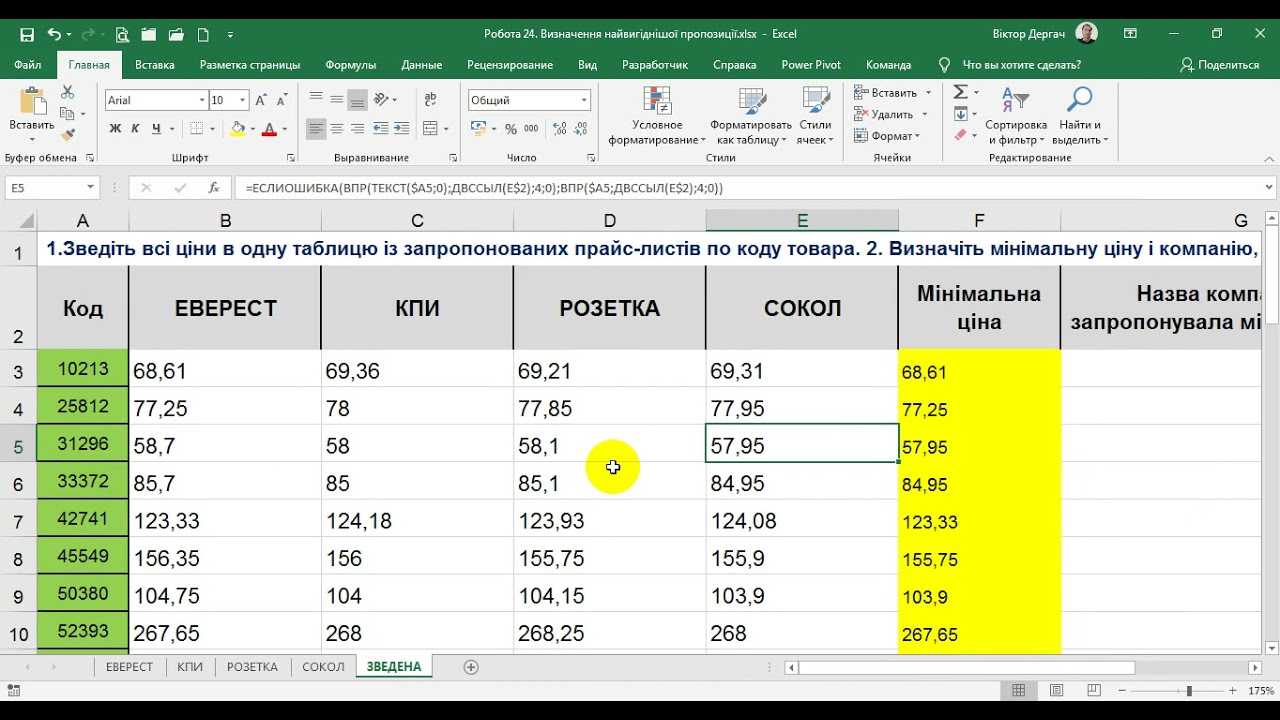Decrease font size with the small A icon
Viewport: 1280px width, 720px height.
point(282,100)
